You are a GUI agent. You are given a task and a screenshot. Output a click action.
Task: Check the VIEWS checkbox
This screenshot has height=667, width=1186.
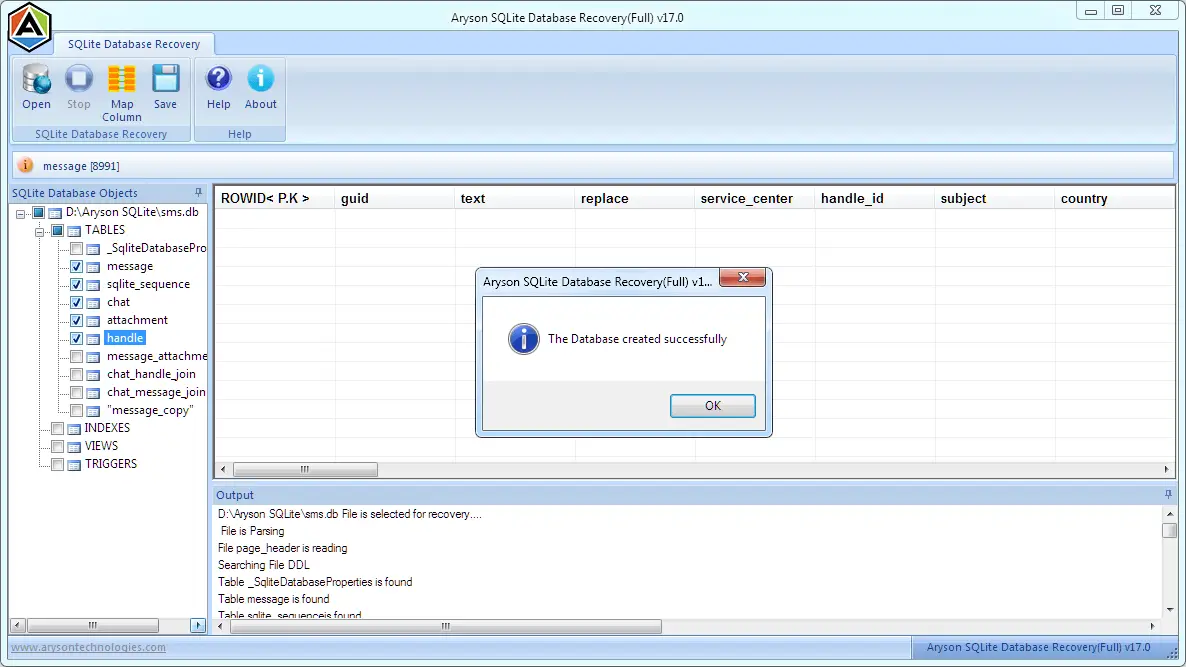tap(57, 446)
